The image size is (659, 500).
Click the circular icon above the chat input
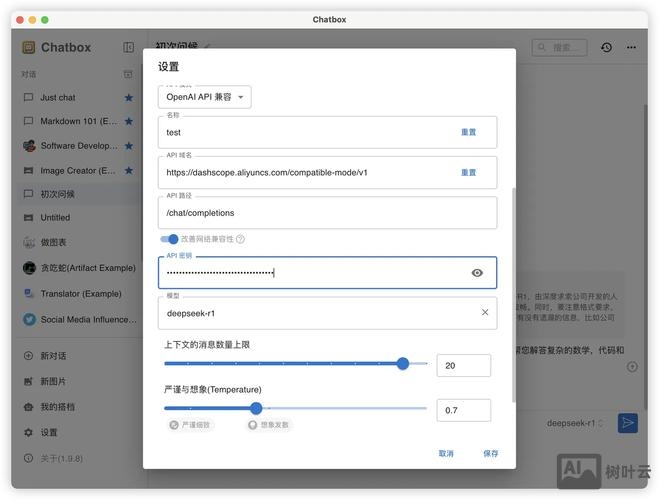point(632,367)
